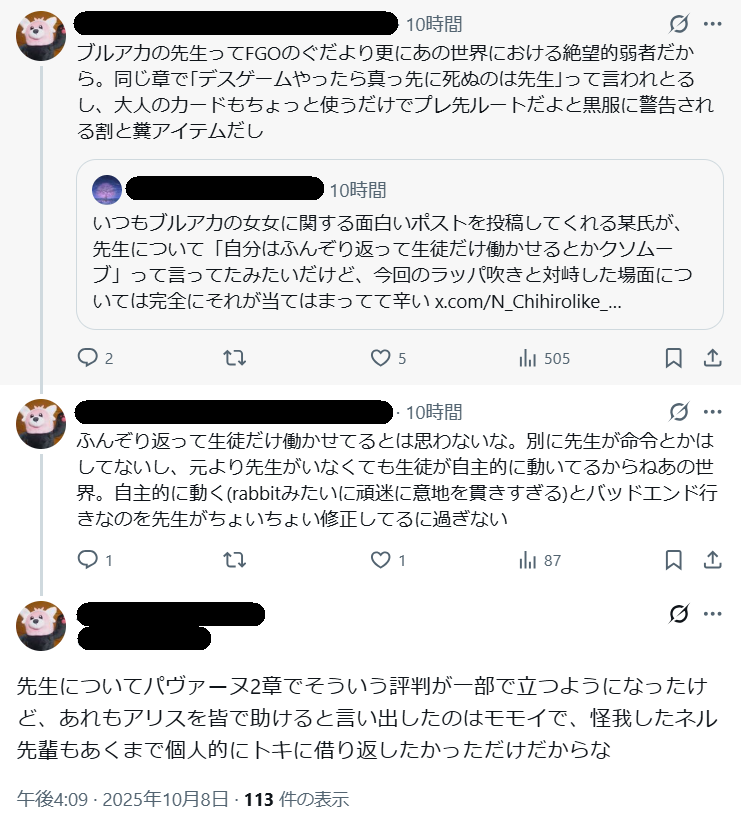The image size is (741, 829).
Task: Repost the first post in thread
Action: click(x=233, y=358)
